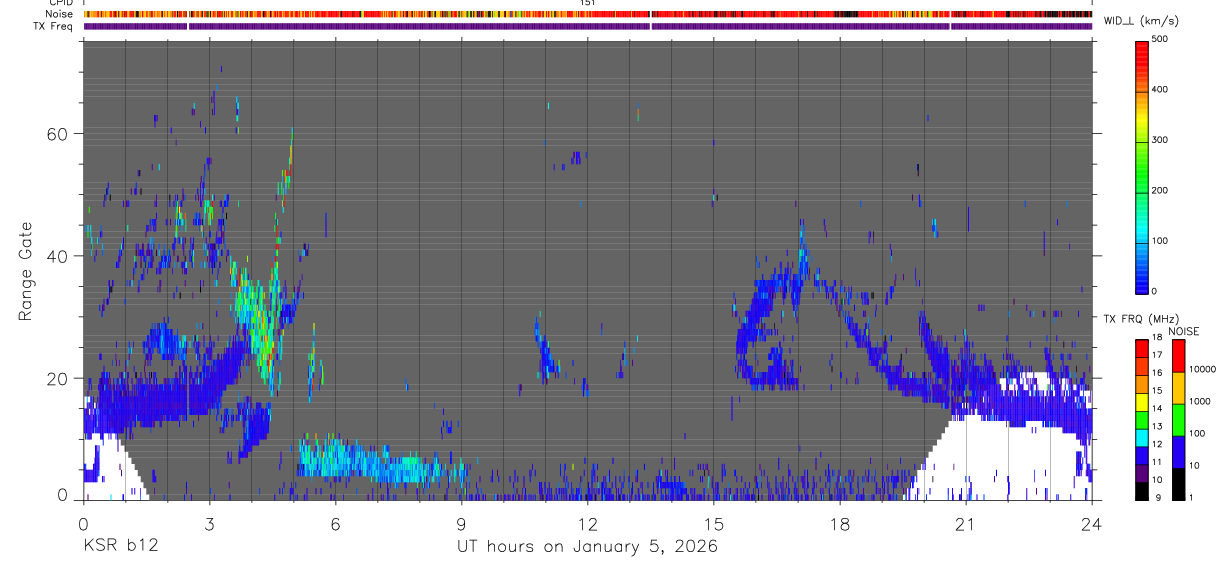Pick the red top of the width colorbar
The height and width of the screenshot is (567, 1228).
(1141, 50)
